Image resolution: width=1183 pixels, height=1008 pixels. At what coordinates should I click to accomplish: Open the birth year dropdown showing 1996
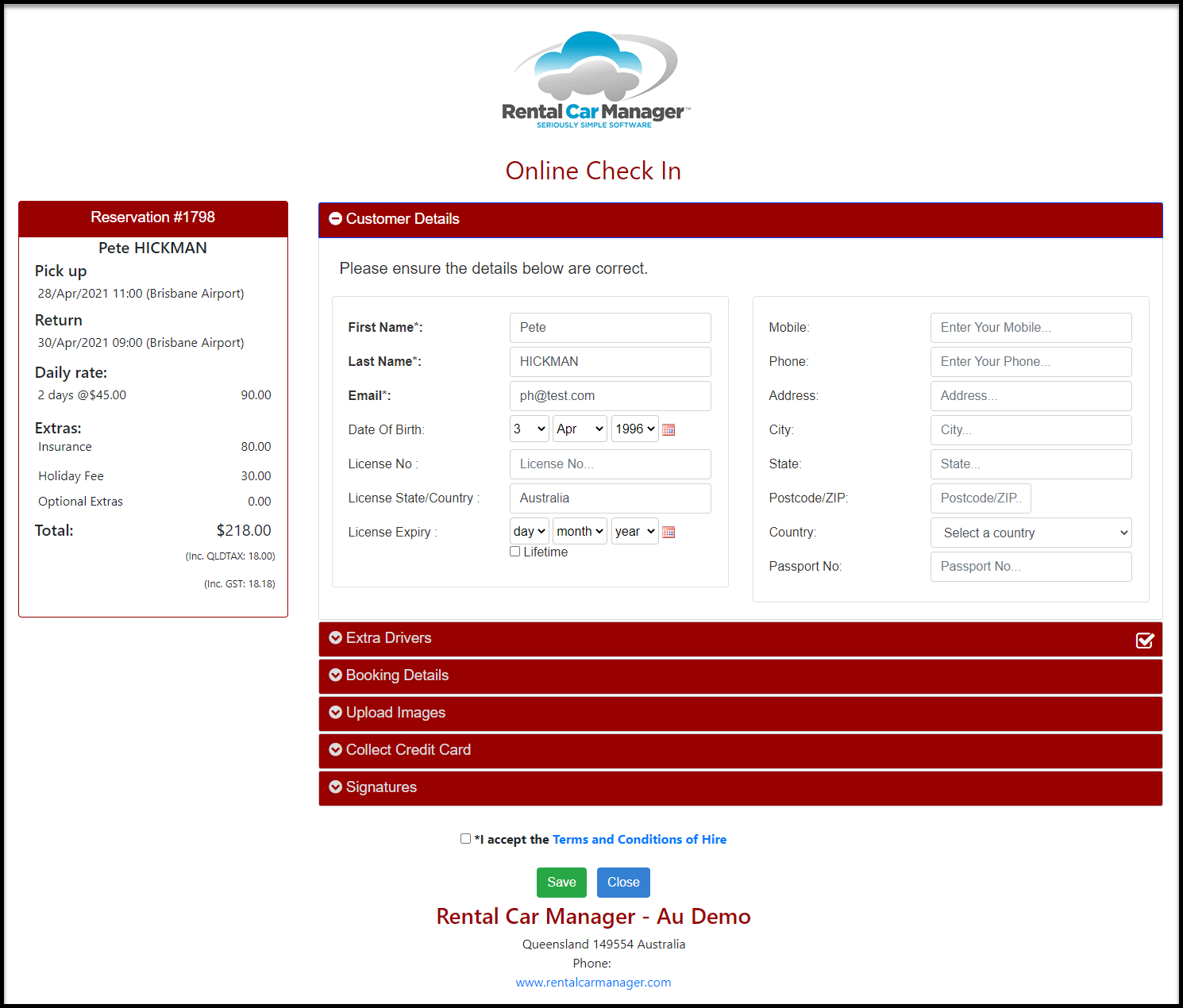635,429
